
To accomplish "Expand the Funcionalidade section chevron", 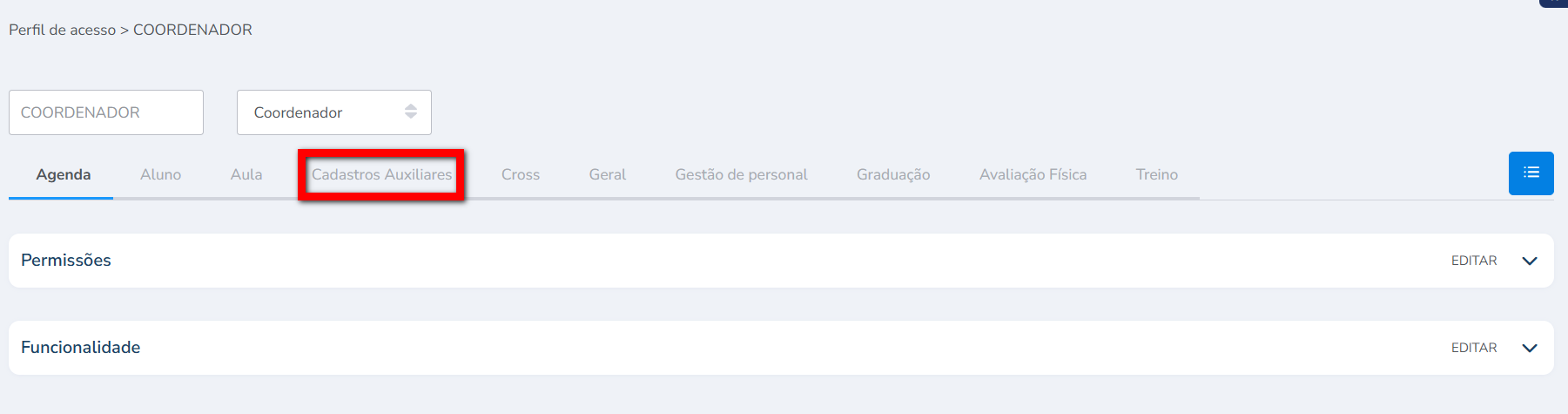I will pos(1529,348).
